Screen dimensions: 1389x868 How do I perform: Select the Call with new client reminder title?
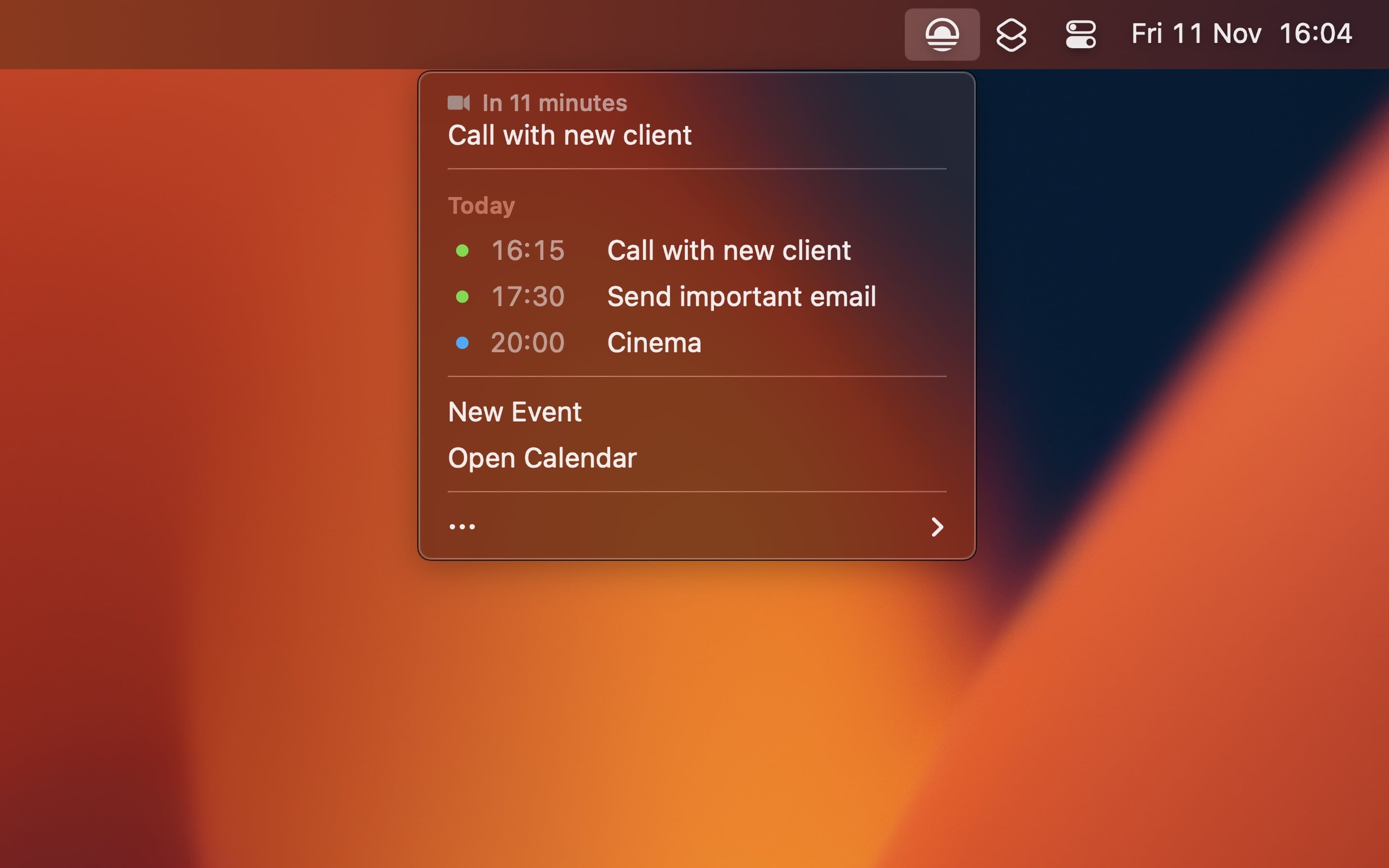(x=570, y=135)
